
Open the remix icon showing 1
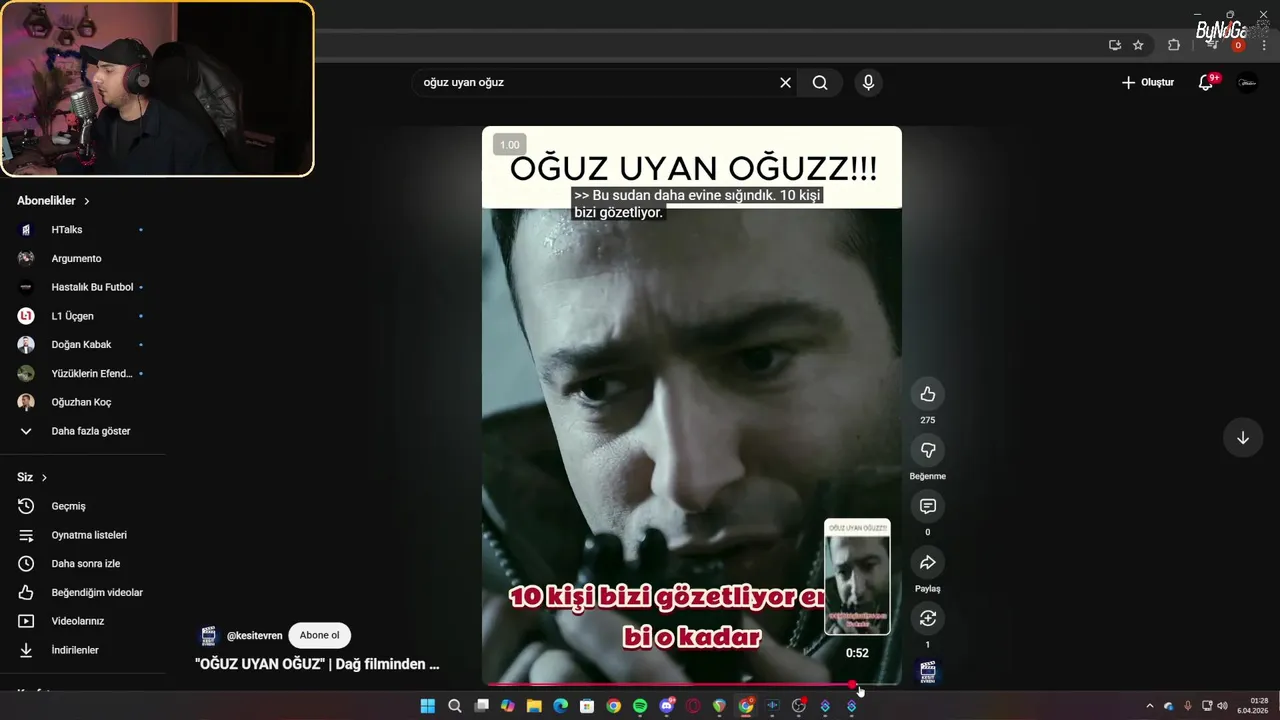(928, 618)
